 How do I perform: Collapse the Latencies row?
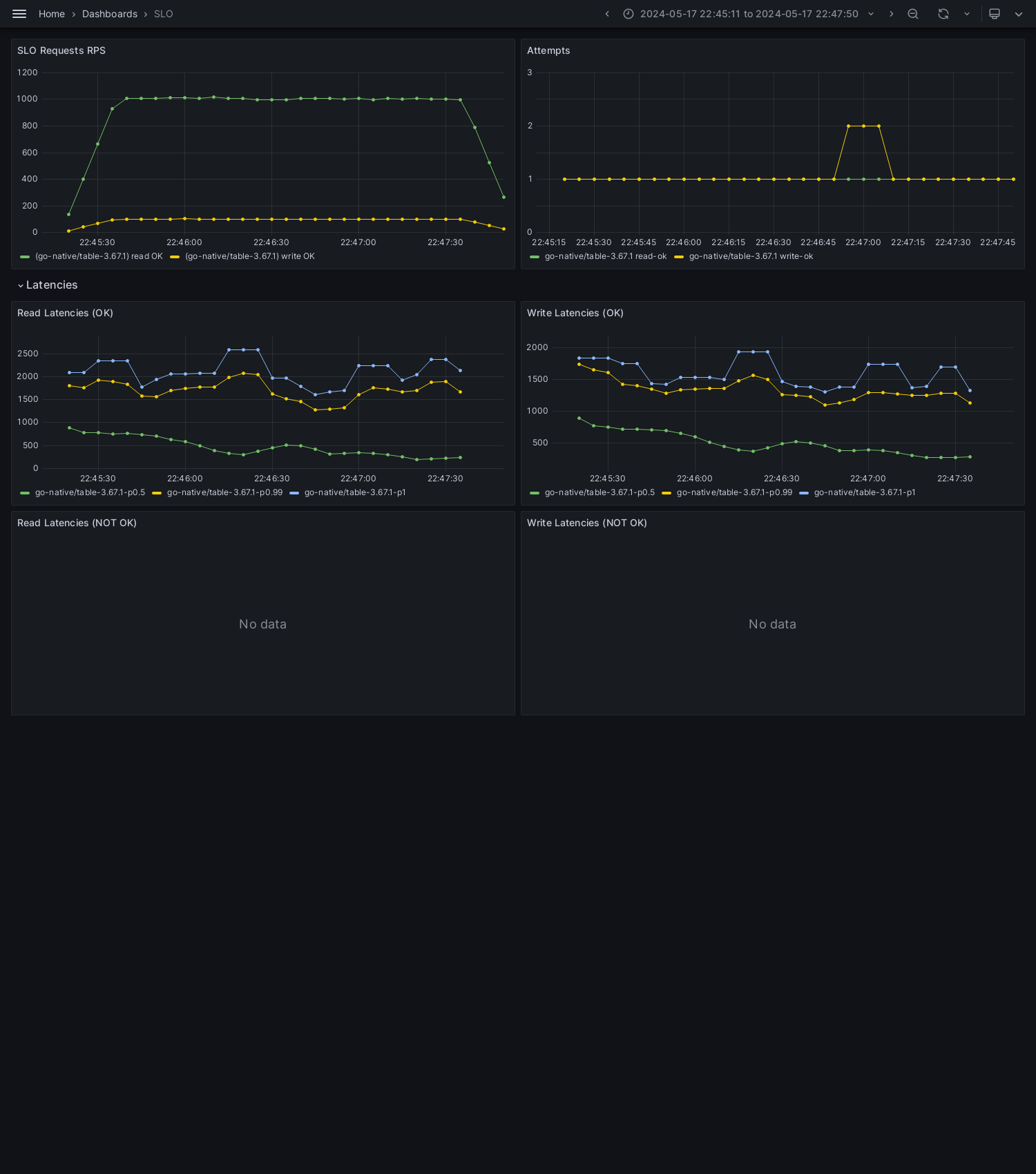pos(48,285)
